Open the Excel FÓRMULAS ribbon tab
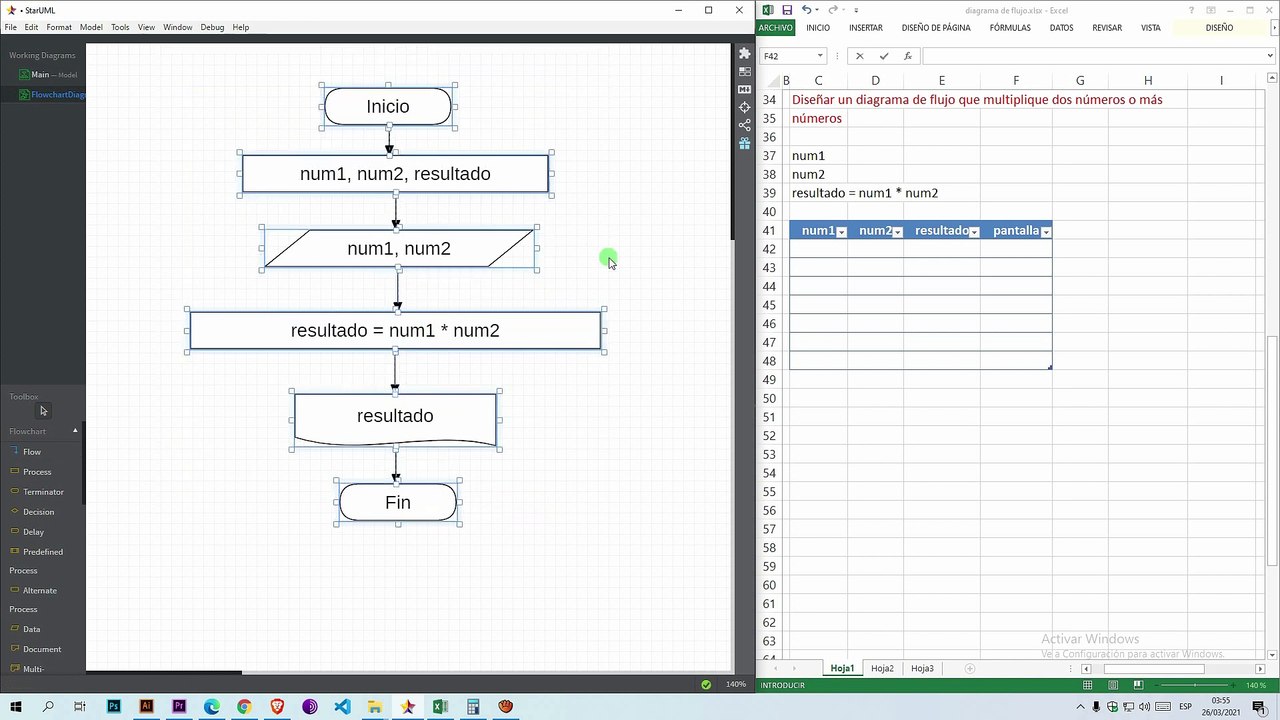Screen dimensions: 1280x720 tap(1010, 28)
